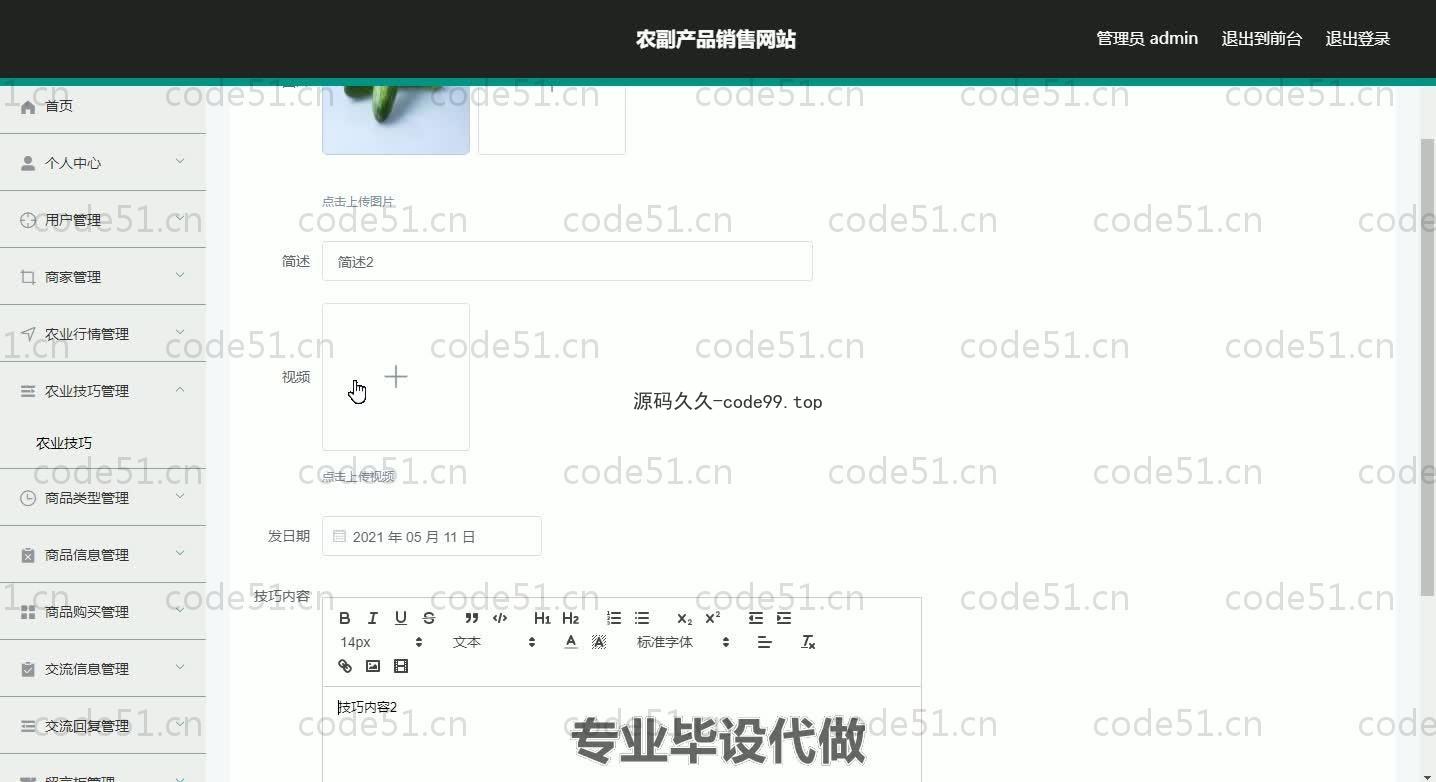Expand the 农业行情管理 sidebar menu

click(x=103, y=333)
